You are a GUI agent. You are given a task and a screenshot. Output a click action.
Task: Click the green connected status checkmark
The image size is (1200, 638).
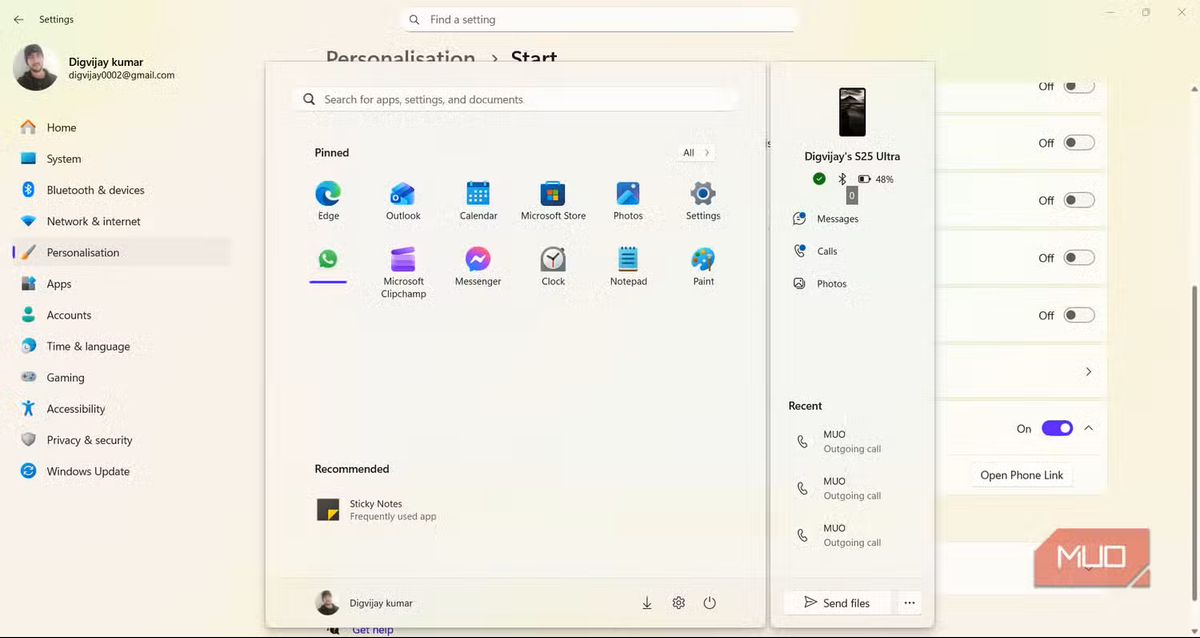819,179
